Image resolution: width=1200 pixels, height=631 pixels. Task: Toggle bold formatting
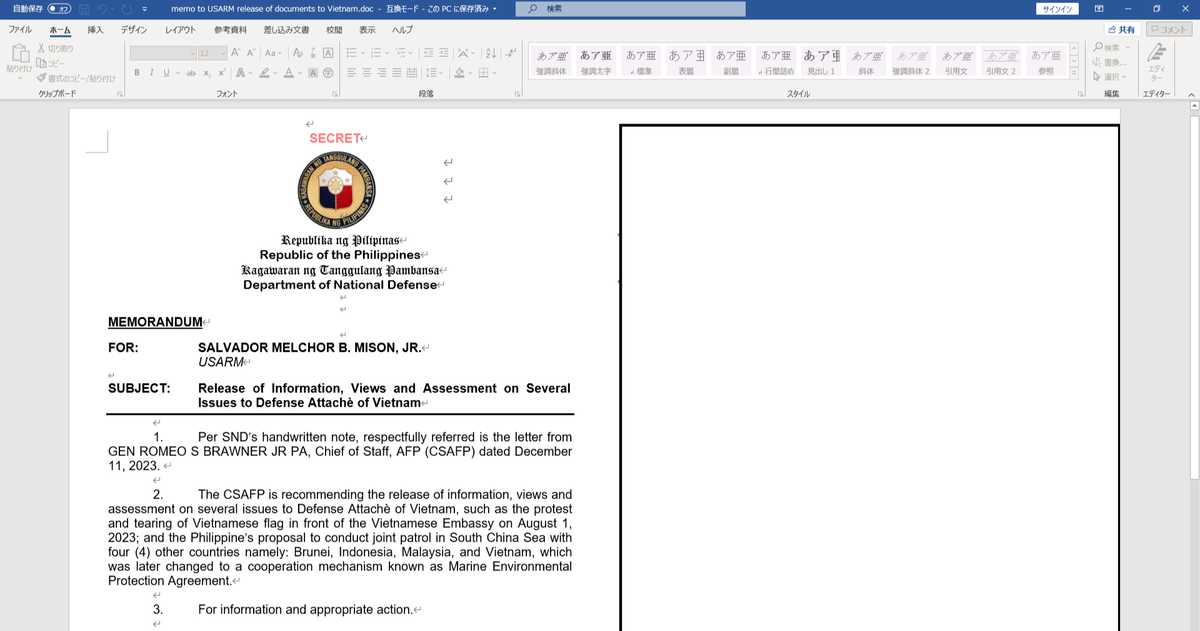(137, 73)
